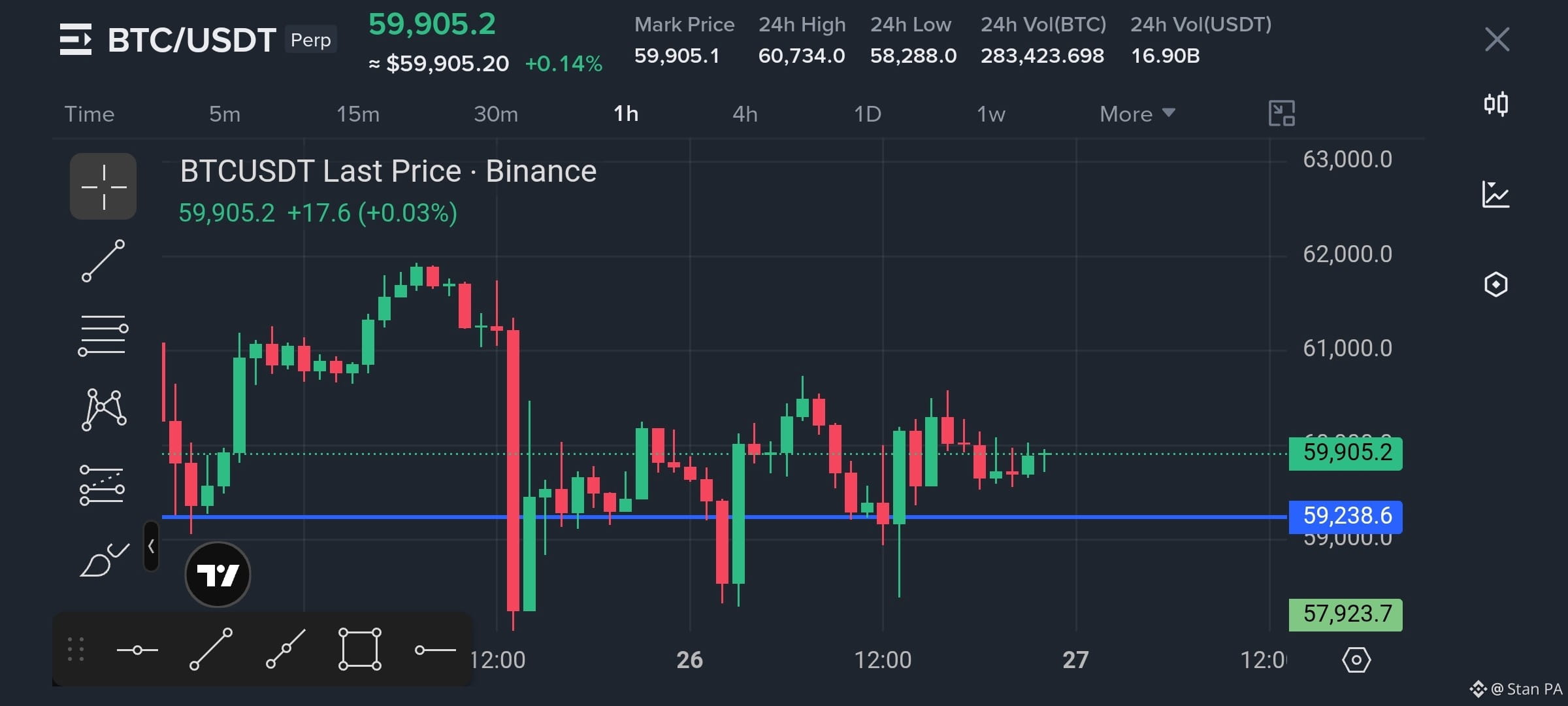
Task: Open candlestick chart type icon
Action: pyautogui.click(x=1496, y=104)
